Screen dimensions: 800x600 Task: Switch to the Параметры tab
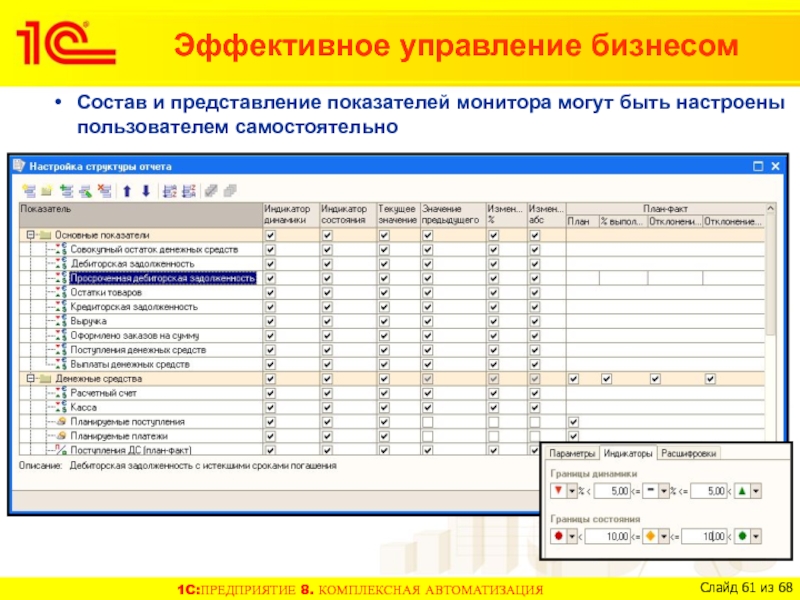coord(572,454)
